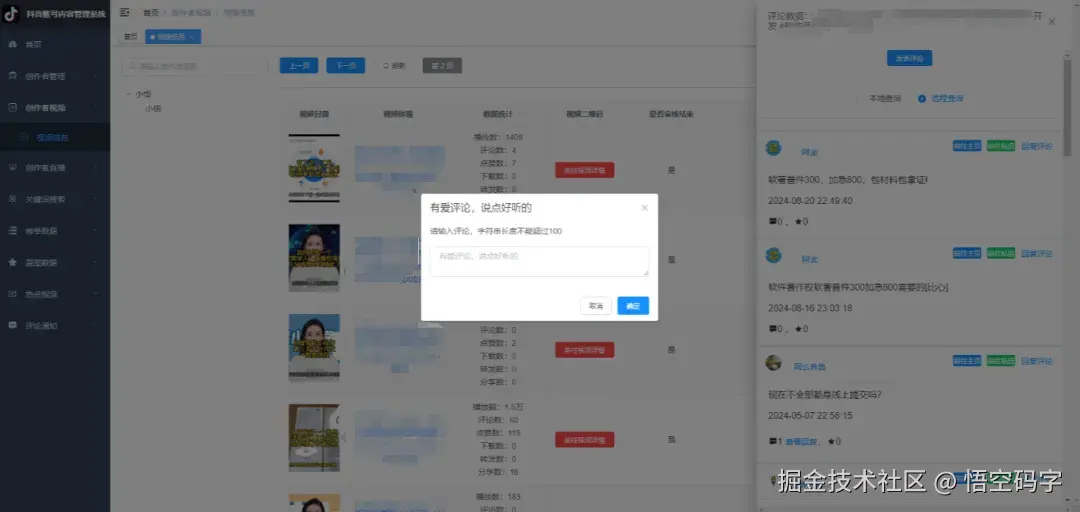Click search icon in the creator filter box
This screenshot has width=1080, height=512.
click(133, 67)
